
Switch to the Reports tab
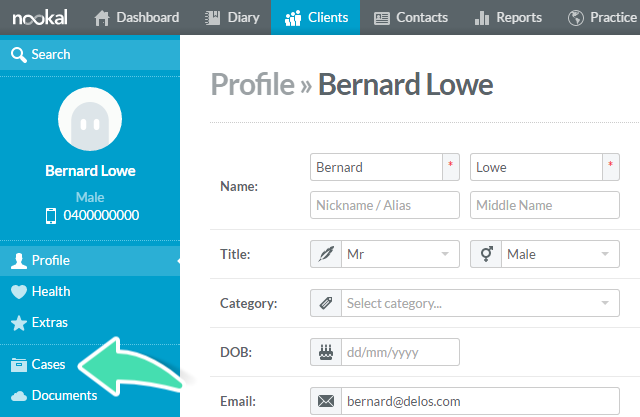pyautogui.click(x=509, y=18)
